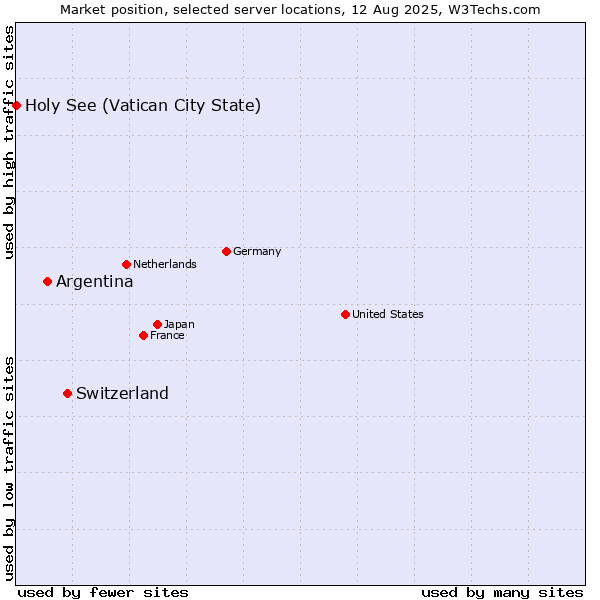The height and width of the screenshot is (600, 600).
Task: Click the chart title mentioning W3Techs.com
Action: pos(300,10)
